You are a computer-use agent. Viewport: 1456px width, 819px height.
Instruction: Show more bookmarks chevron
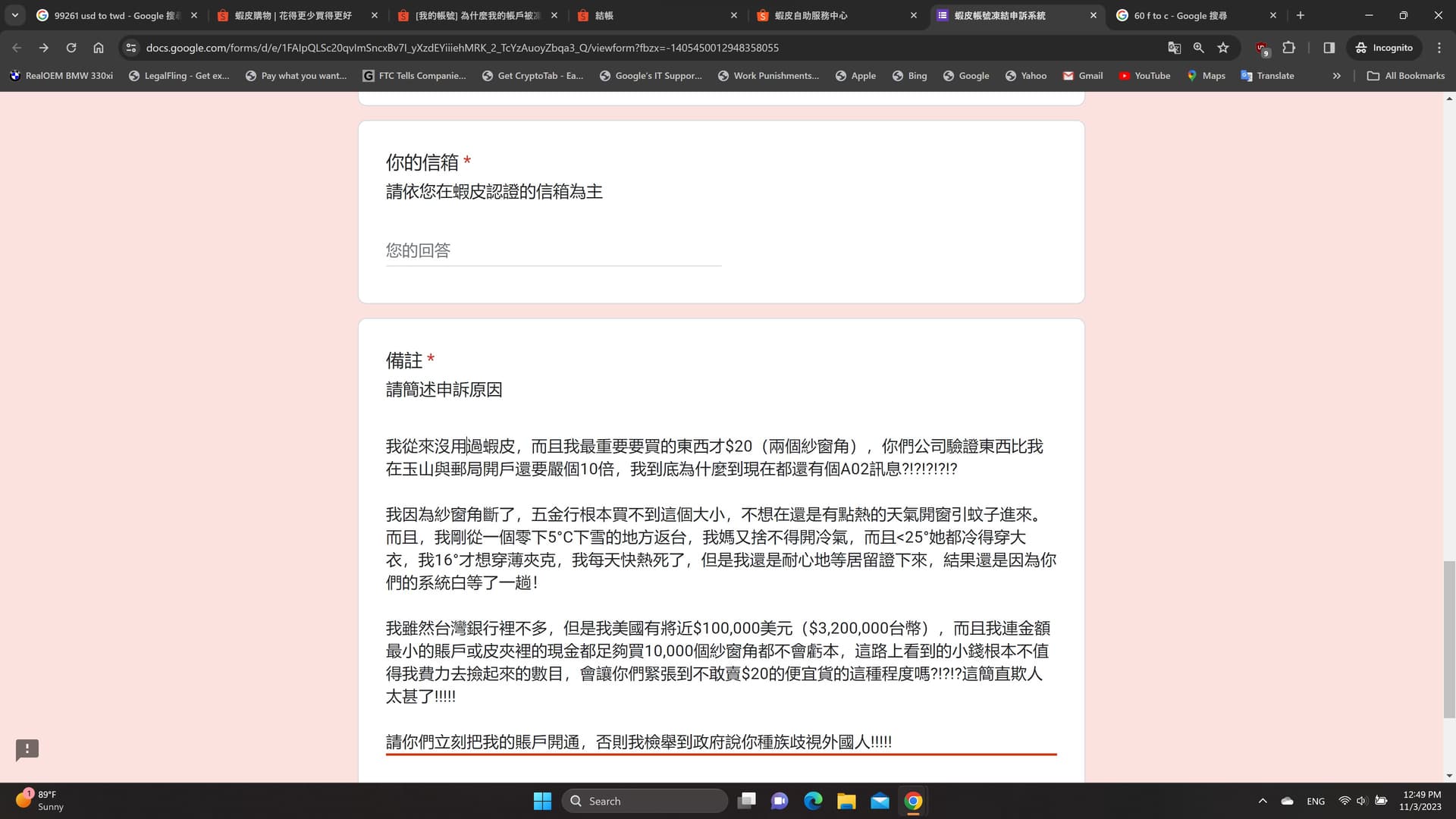tap(1336, 76)
